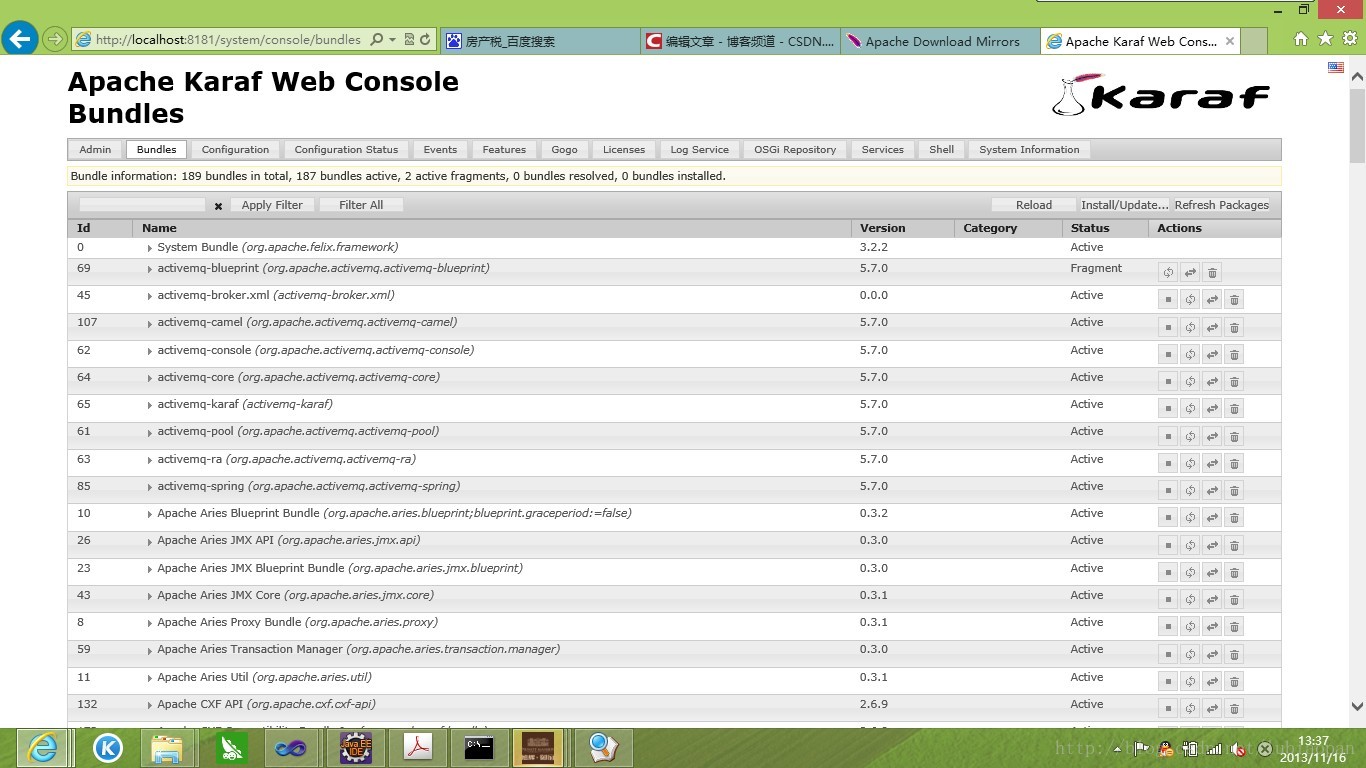1366x768 pixels.
Task: Stop the activemq-core bundle
Action: click(1168, 382)
